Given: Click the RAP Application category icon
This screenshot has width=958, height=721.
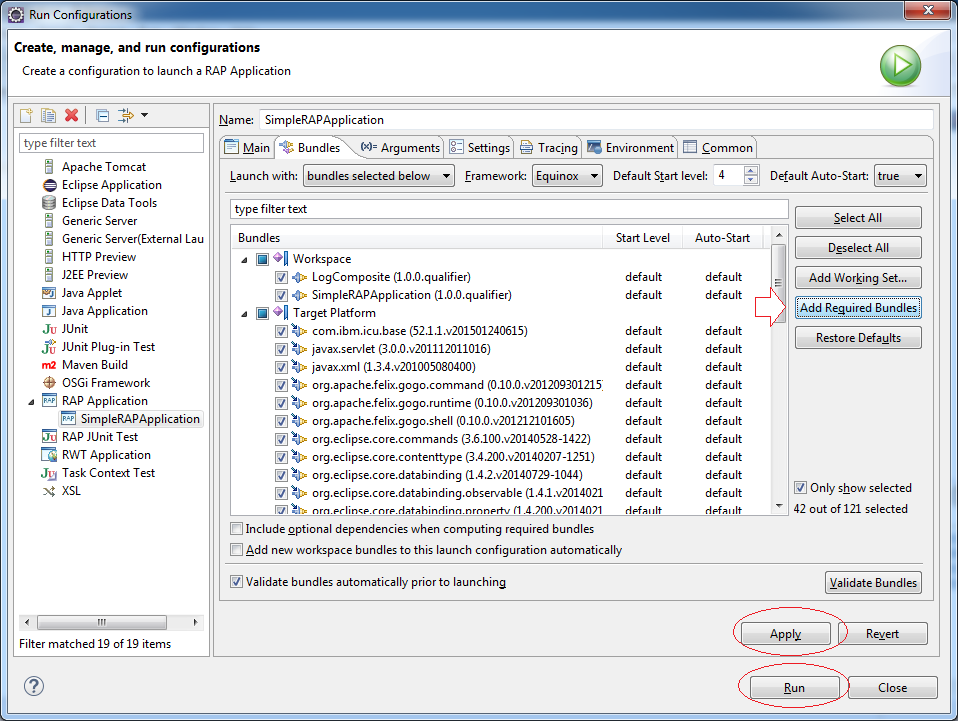Looking at the screenshot, I should [49, 401].
